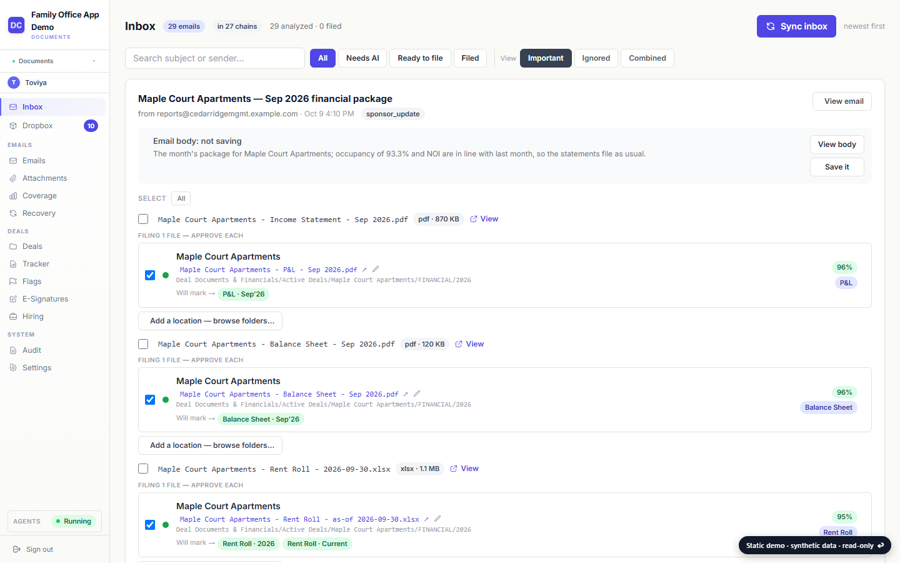This screenshot has height=563, width=900.
Task: Click the sponsor_update tag
Action: click(393, 114)
